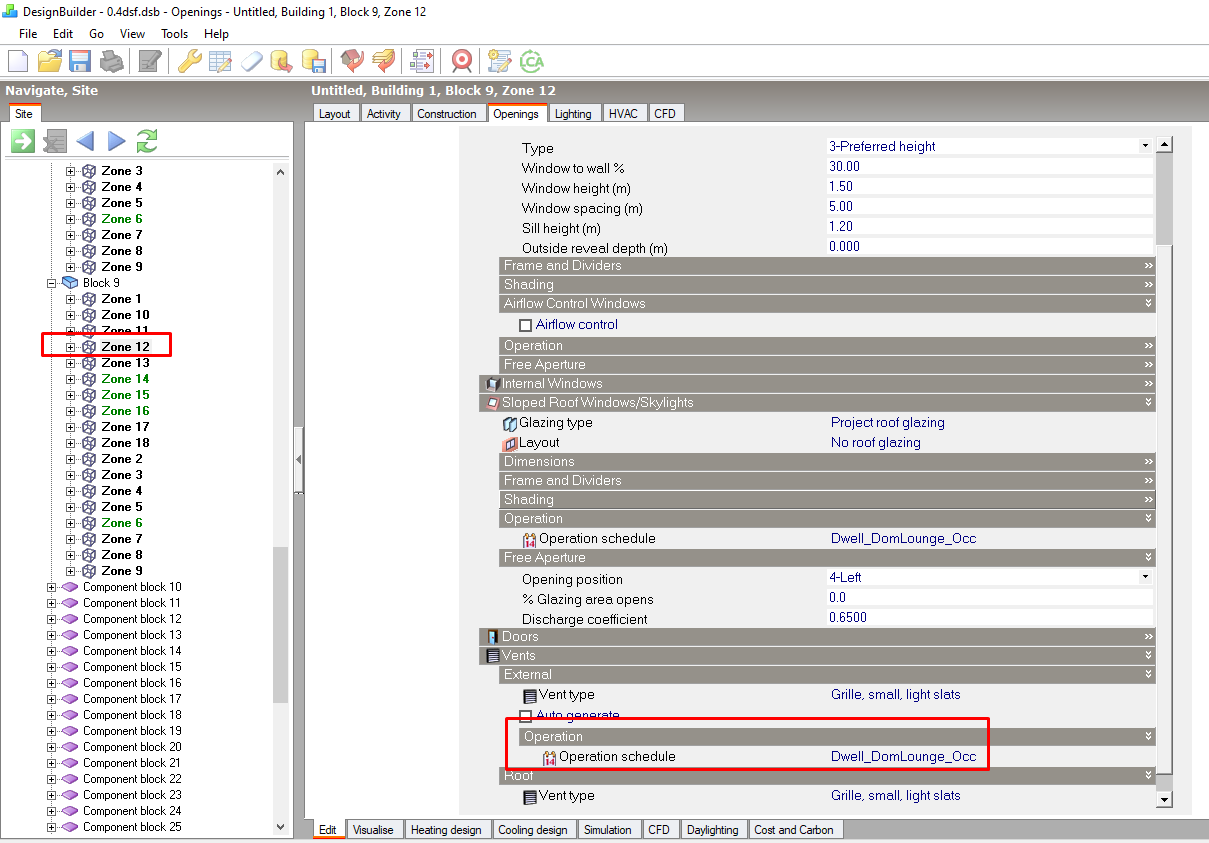This screenshot has height=843, width=1209.
Task: Refresh the navigator with green arrows icon
Action: tap(147, 141)
